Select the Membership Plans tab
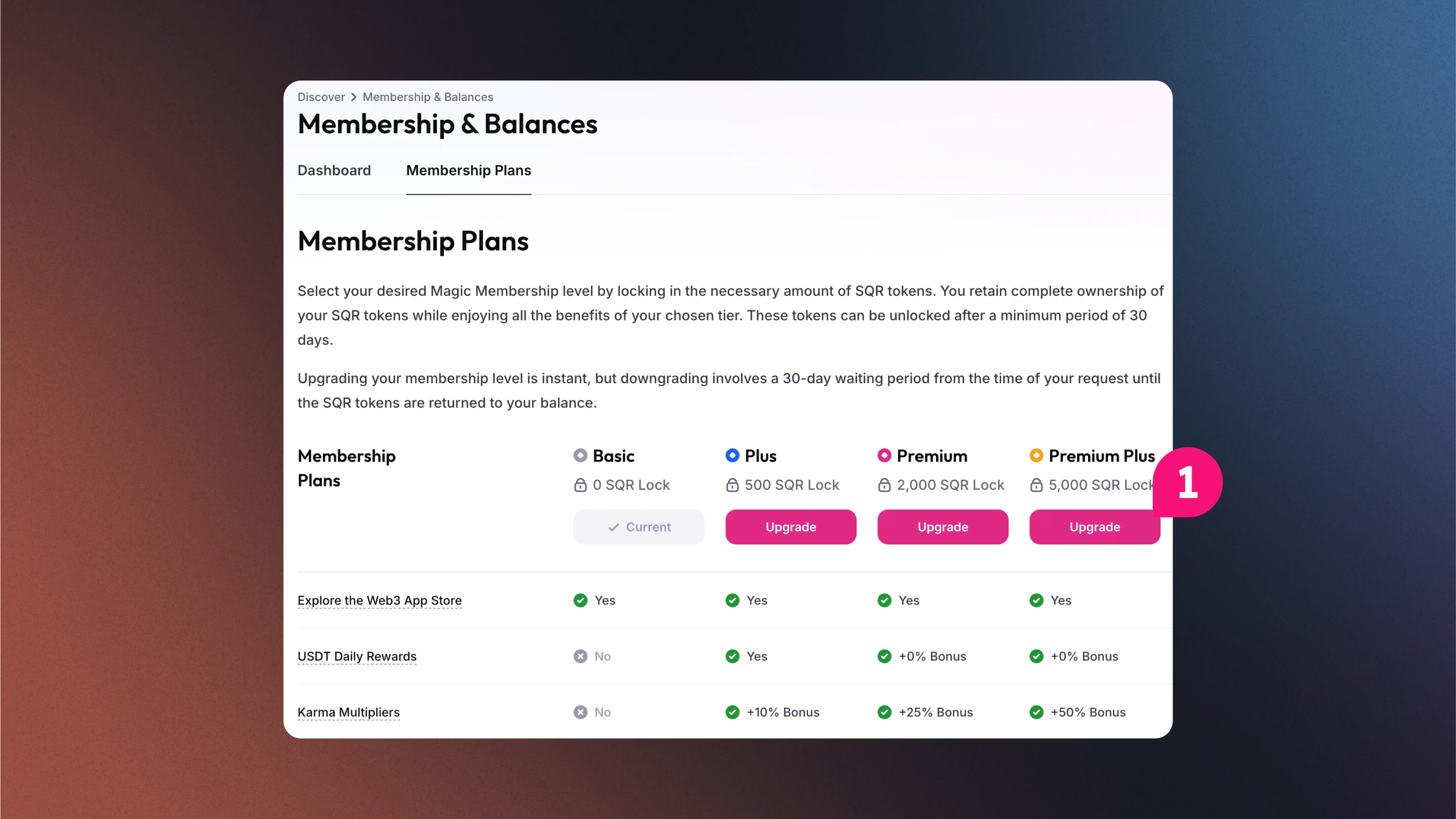The image size is (1456, 819). click(x=468, y=170)
